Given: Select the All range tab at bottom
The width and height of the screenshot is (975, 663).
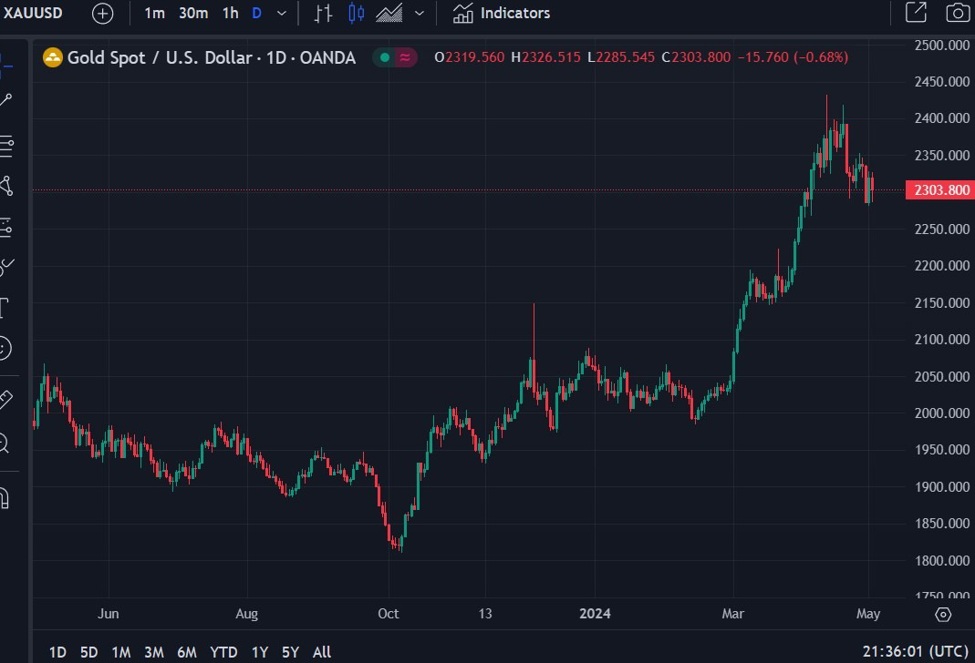Looking at the screenshot, I should [x=321, y=651].
